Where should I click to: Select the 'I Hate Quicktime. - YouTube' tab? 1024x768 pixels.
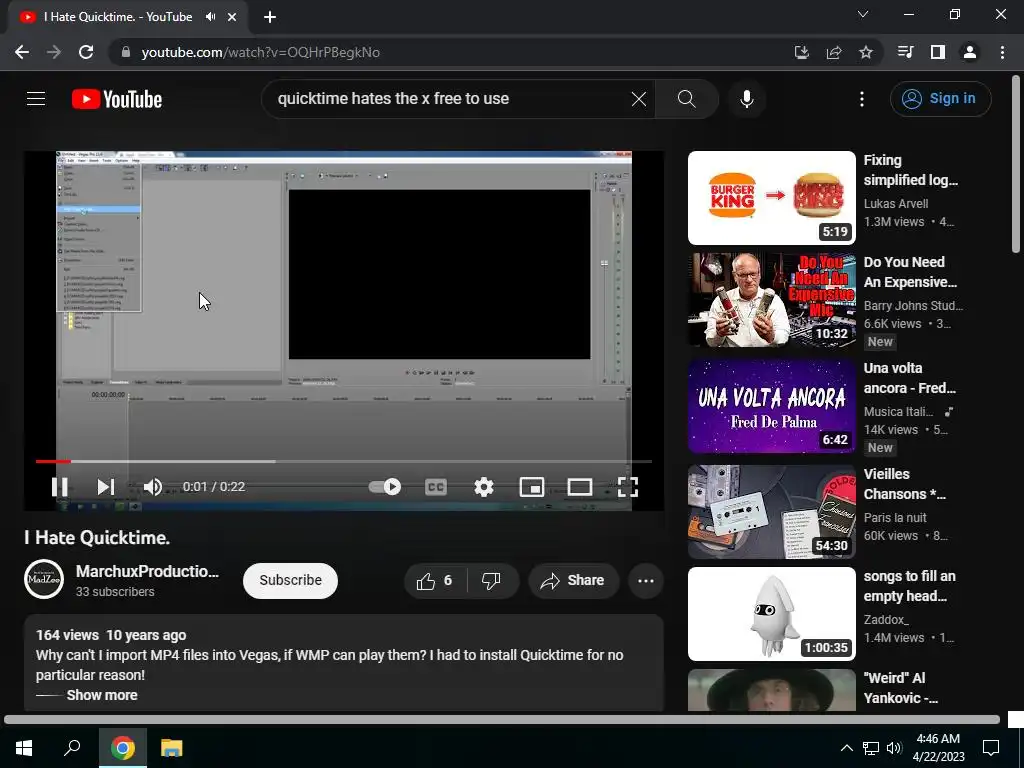coord(127,17)
